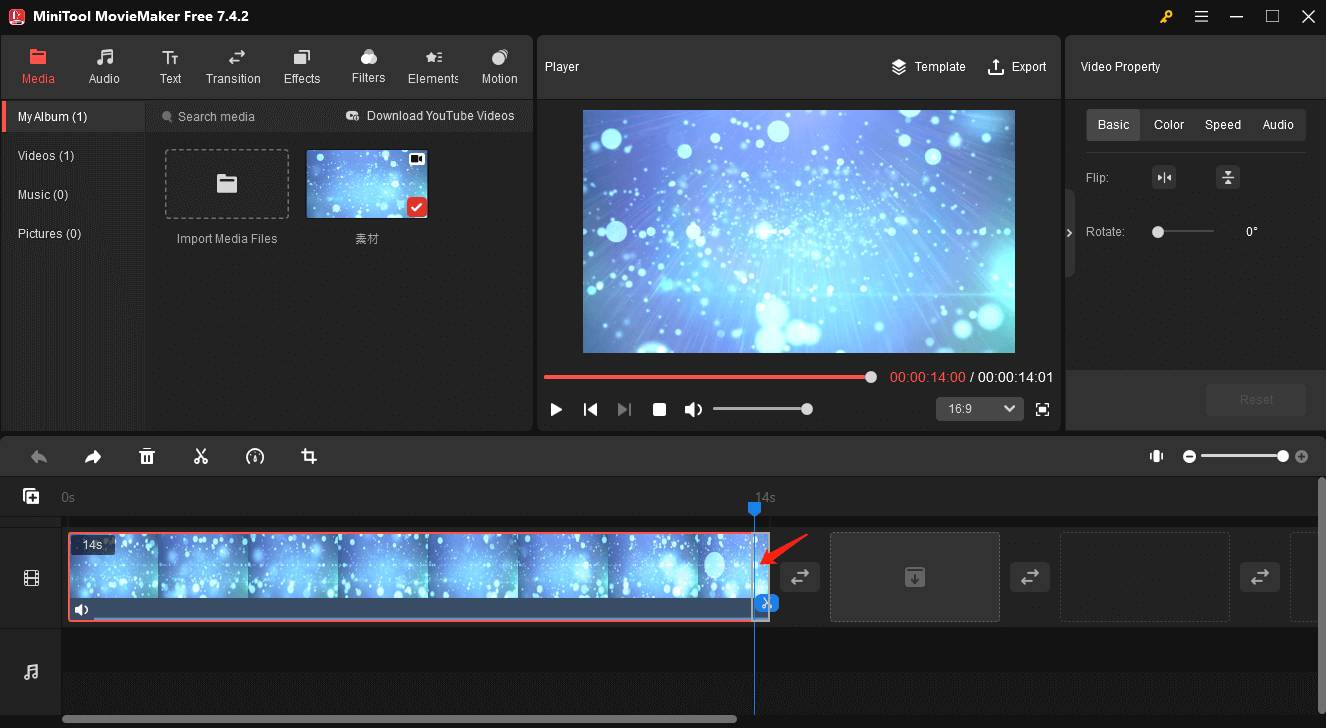Viewport: 1326px width, 728px height.
Task: Delete the selected clip
Action: [147, 457]
